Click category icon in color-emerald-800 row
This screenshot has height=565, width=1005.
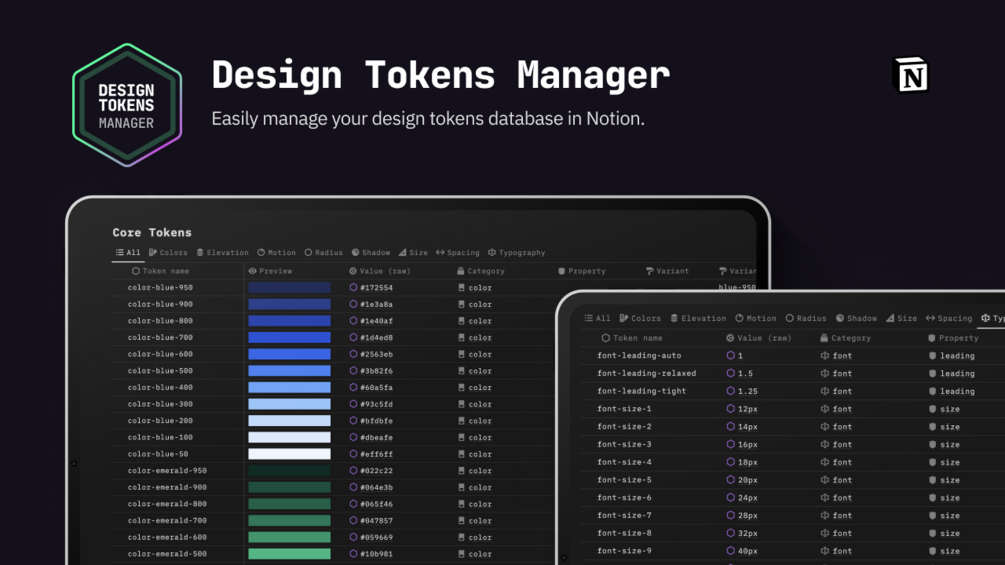coord(461,504)
